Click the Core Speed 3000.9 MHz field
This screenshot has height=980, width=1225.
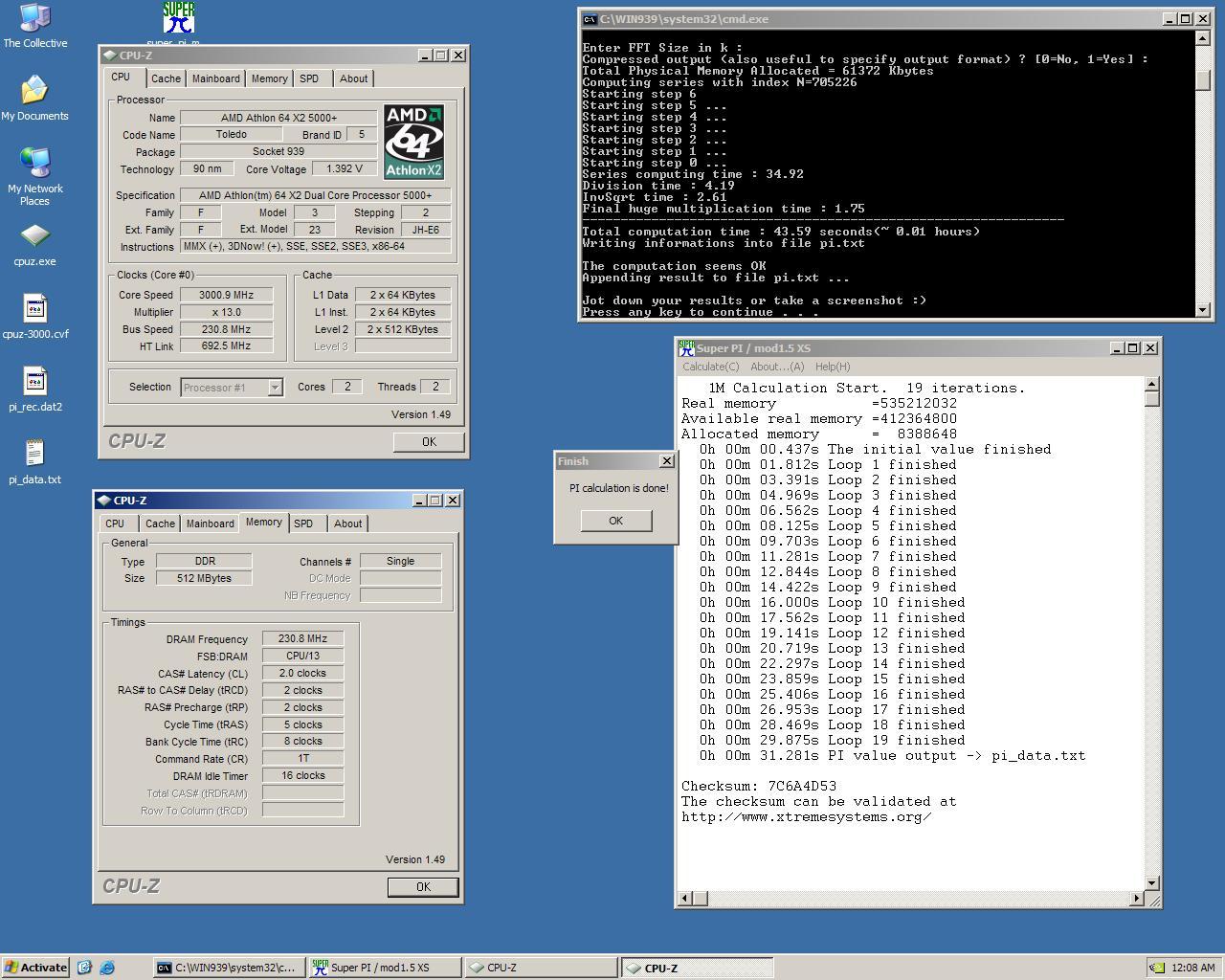tap(227, 295)
